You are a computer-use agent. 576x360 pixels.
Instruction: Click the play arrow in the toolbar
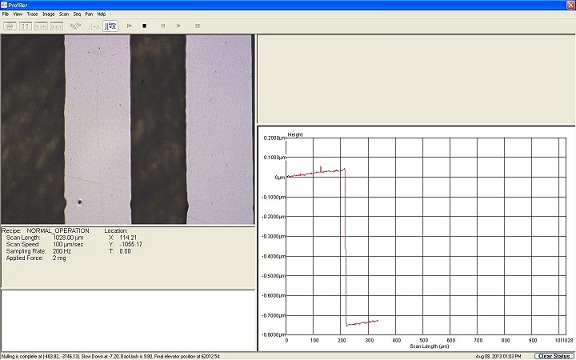tap(179, 26)
